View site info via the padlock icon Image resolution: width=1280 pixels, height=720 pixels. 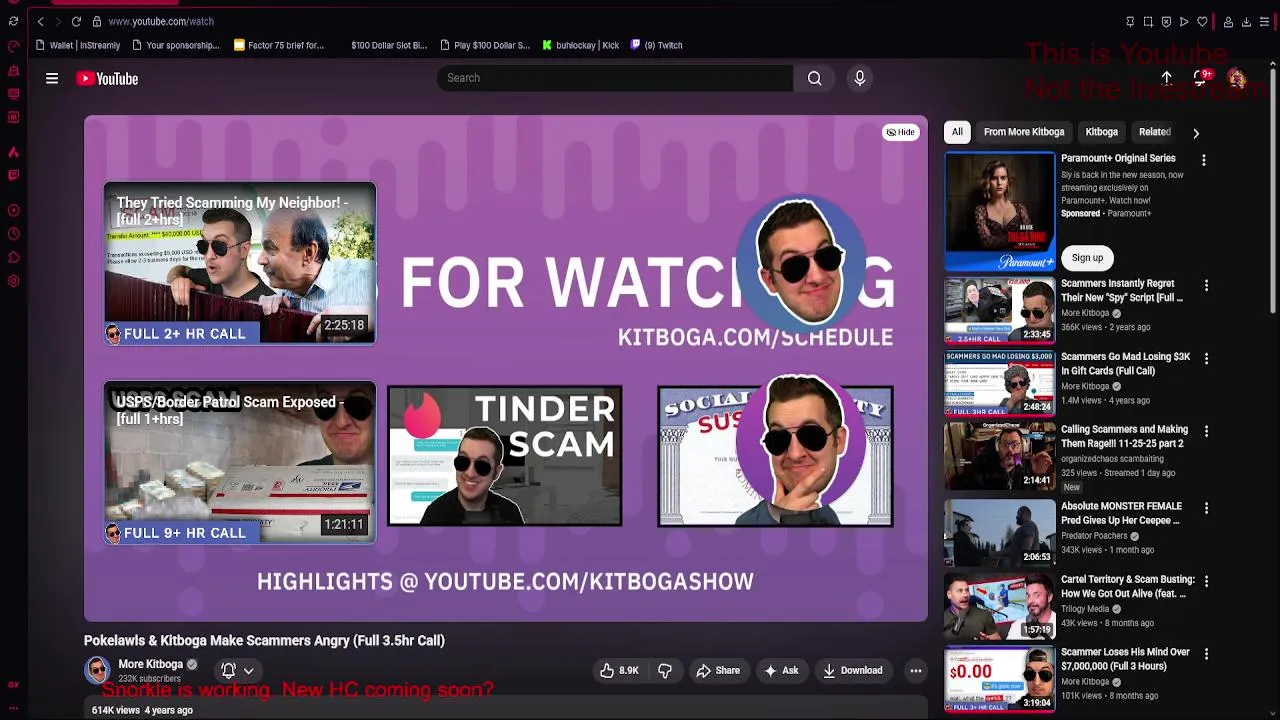[96, 21]
